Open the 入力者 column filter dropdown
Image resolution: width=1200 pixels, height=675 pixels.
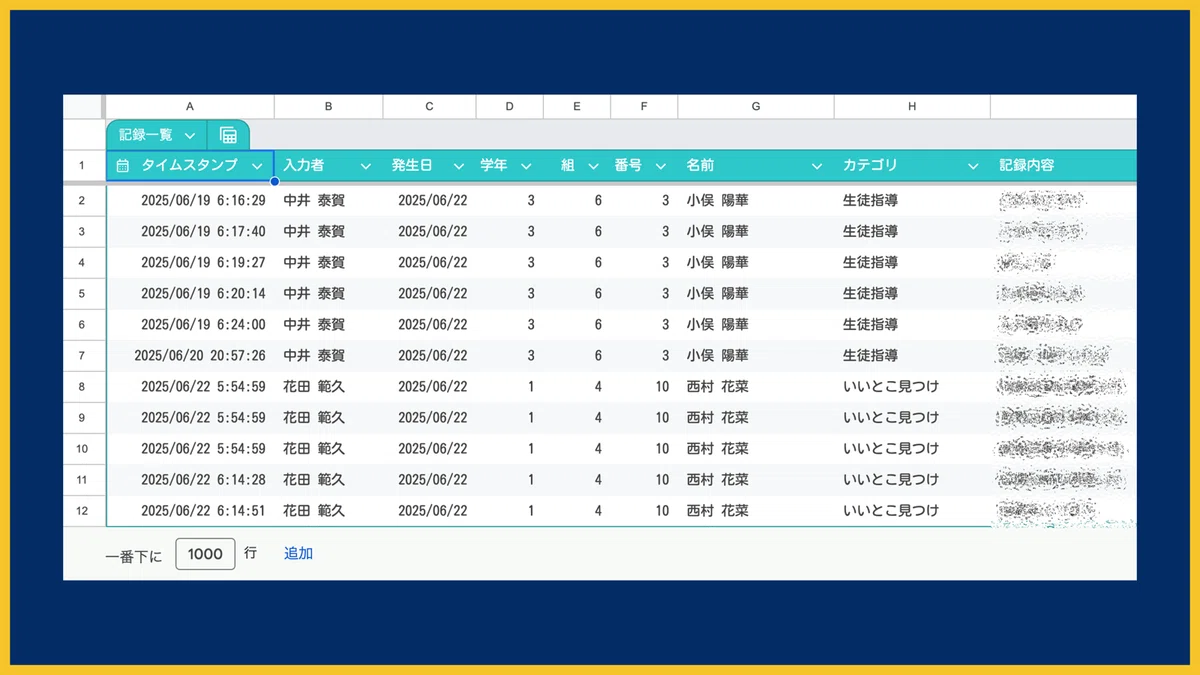click(x=365, y=166)
